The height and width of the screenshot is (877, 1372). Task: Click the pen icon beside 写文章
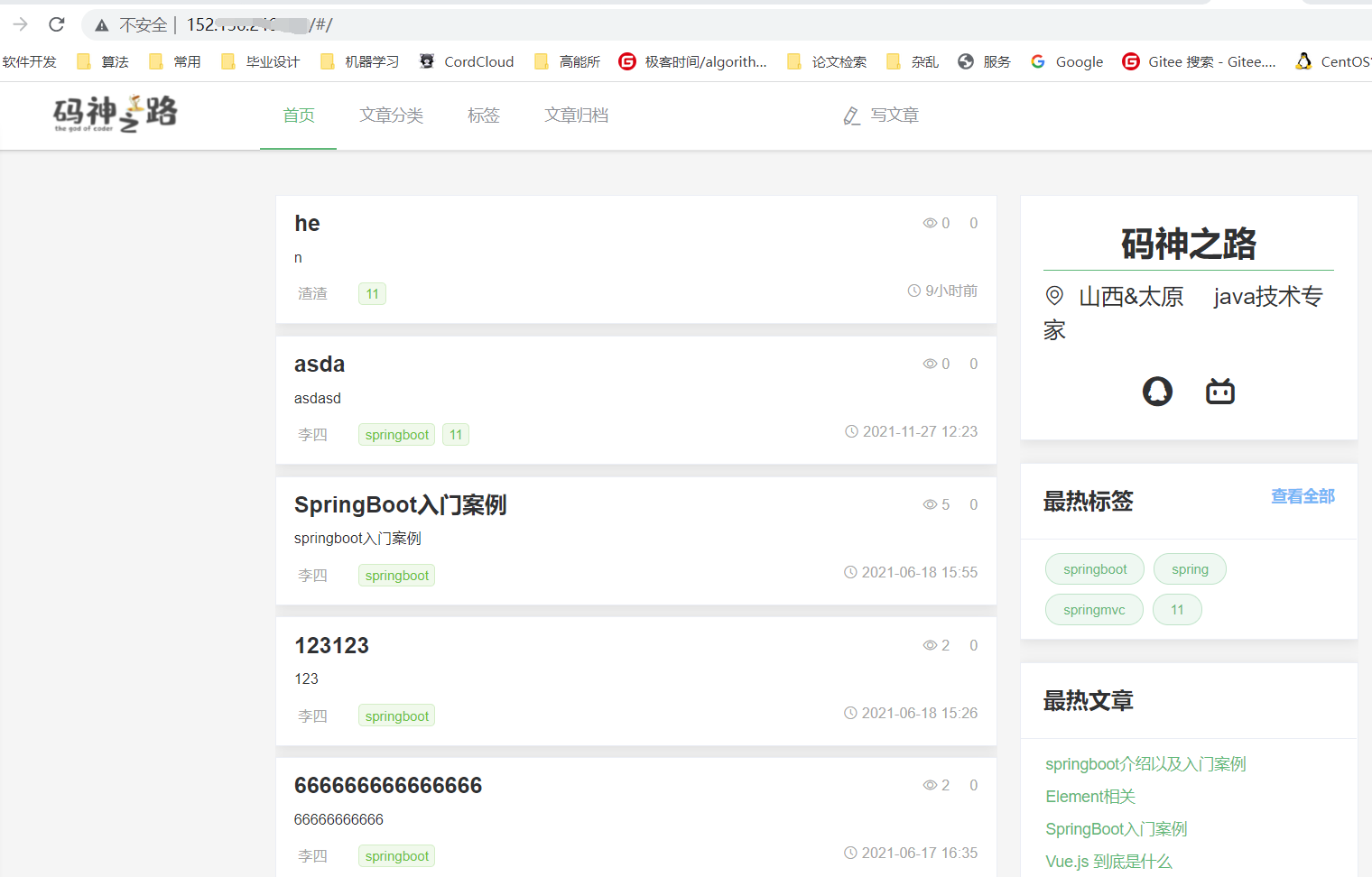tap(851, 115)
